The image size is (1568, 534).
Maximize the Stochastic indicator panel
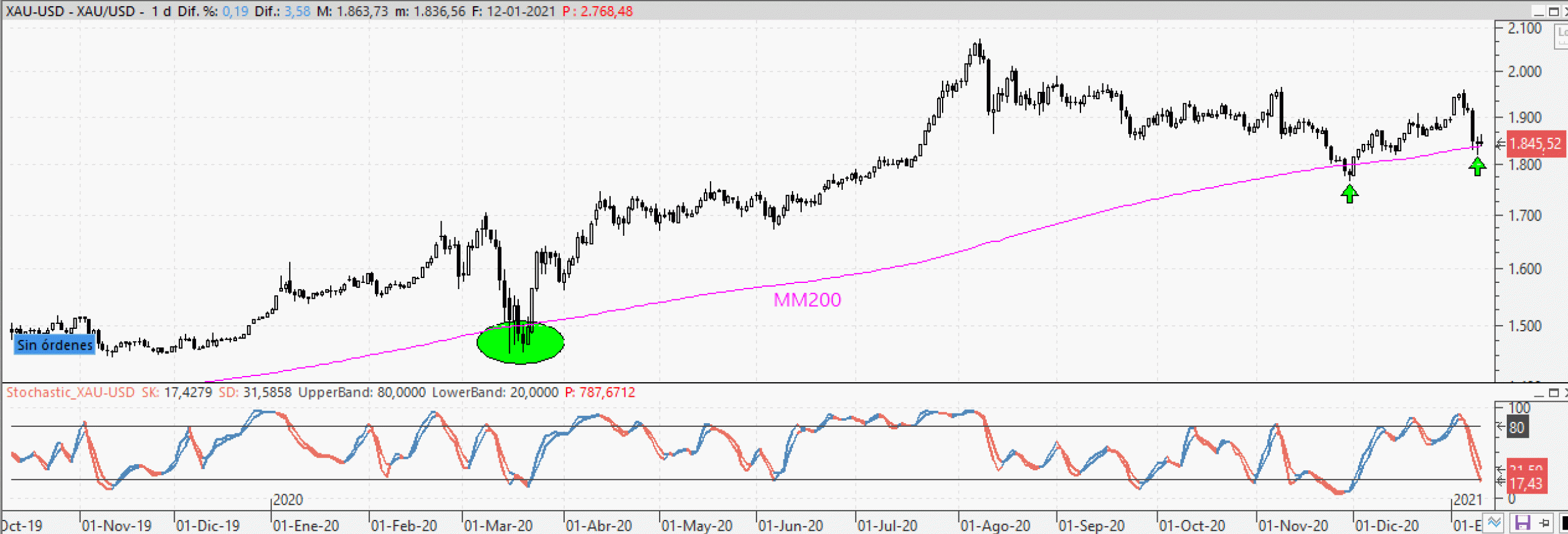pos(1554,393)
